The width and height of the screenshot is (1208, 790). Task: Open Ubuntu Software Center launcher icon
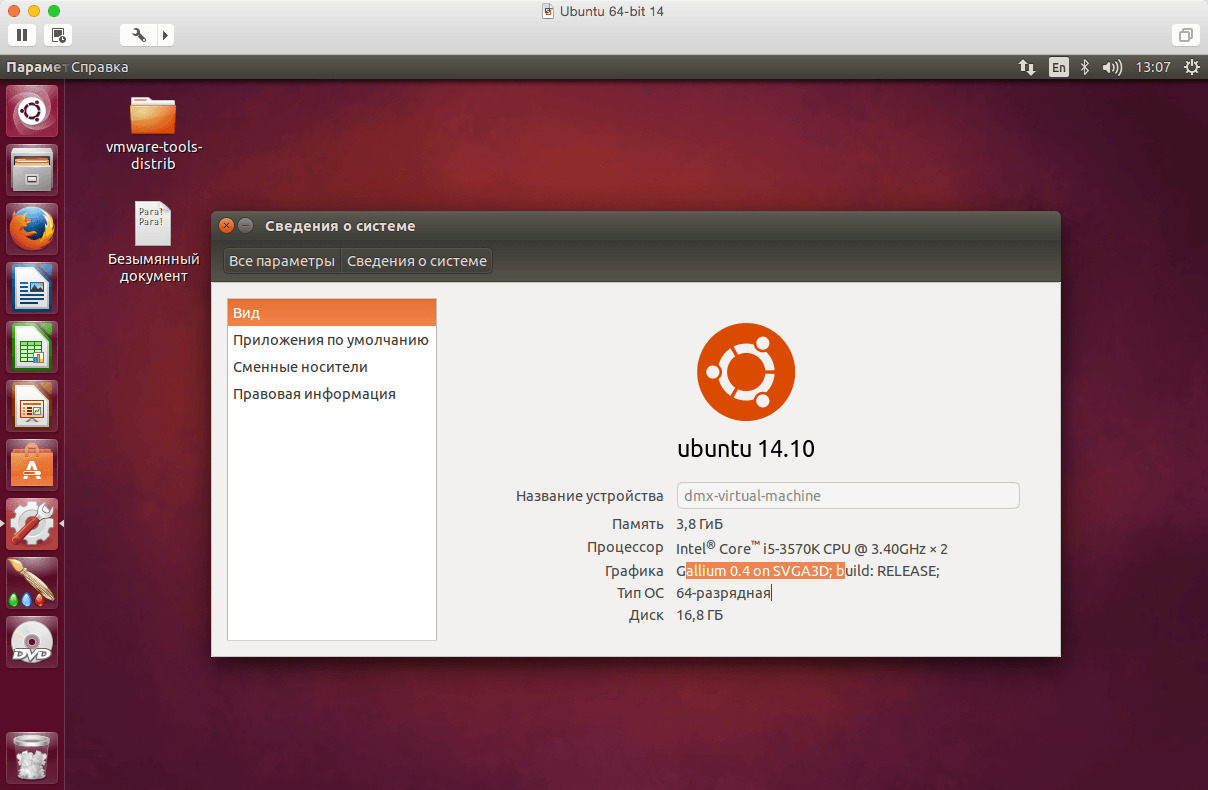pos(33,465)
